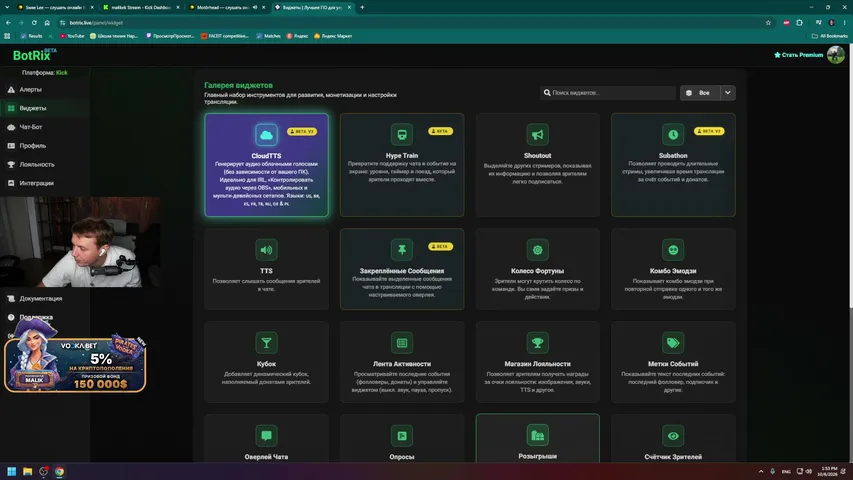
Task: Open the Опросы poll icon
Action: click(401, 435)
